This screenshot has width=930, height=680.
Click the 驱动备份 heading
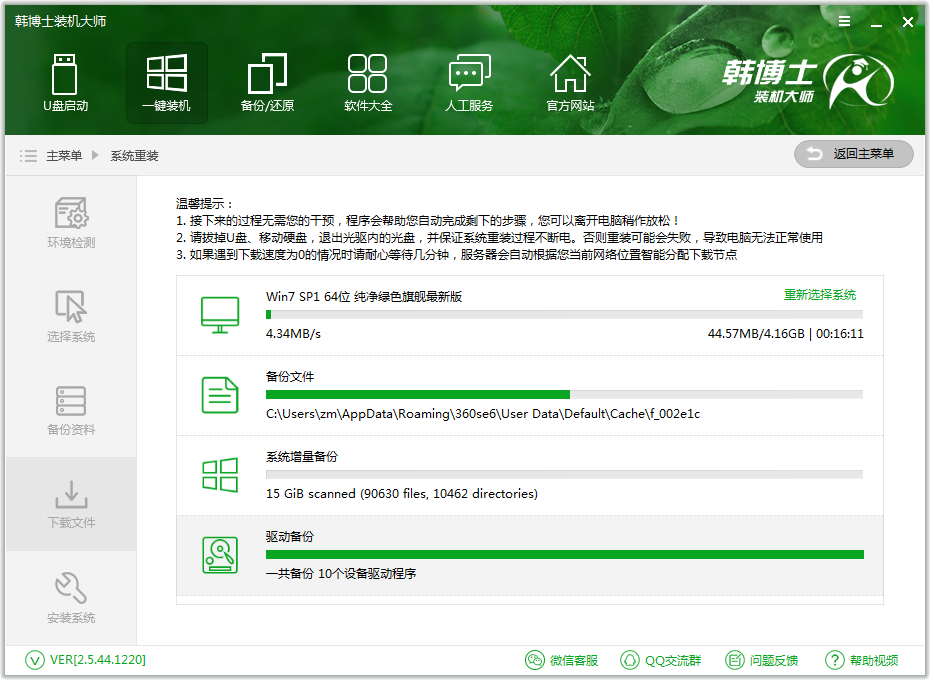coord(289,536)
